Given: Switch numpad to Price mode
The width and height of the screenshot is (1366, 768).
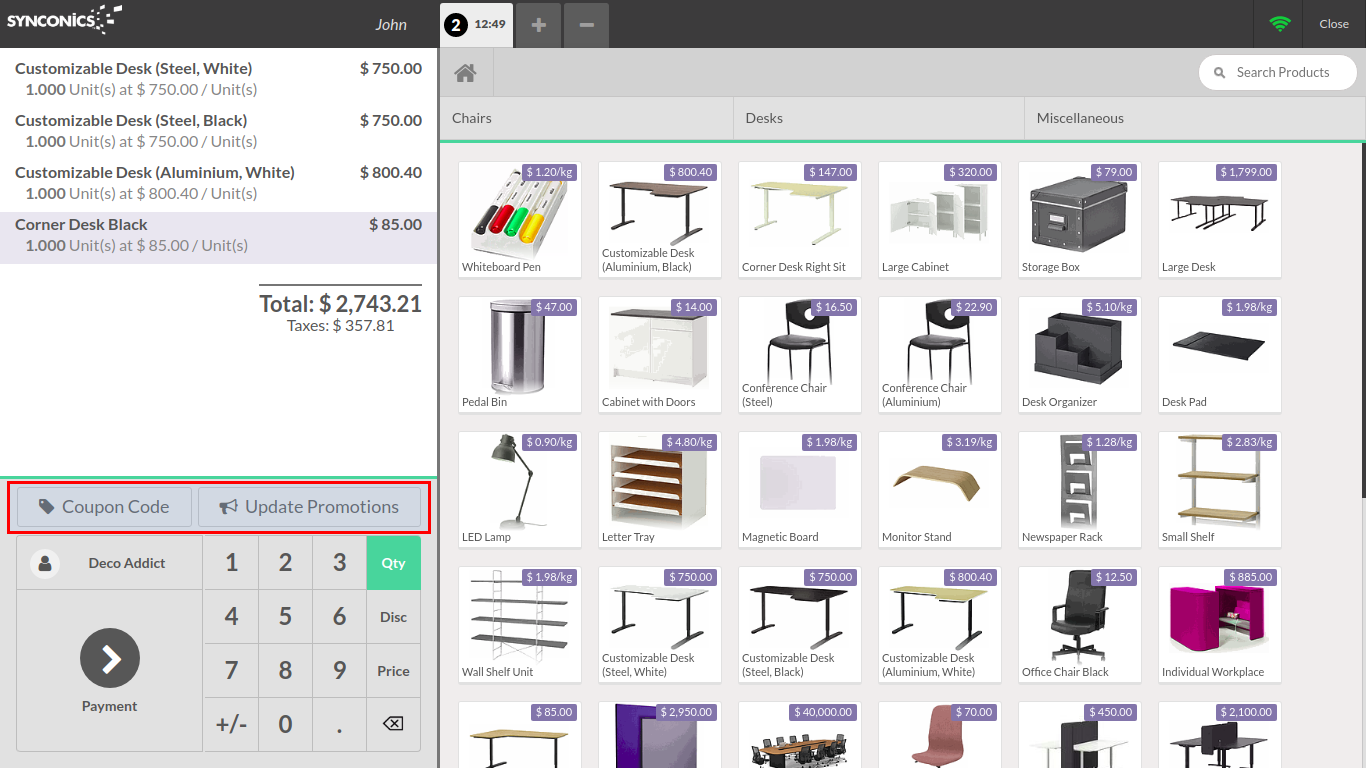Looking at the screenshot, I should pyautogui.click(x=393, y=671).
